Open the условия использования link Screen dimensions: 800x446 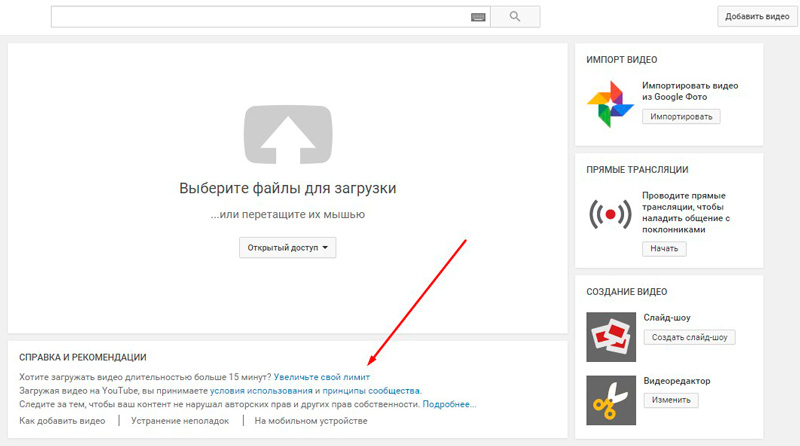coord(261,391)
